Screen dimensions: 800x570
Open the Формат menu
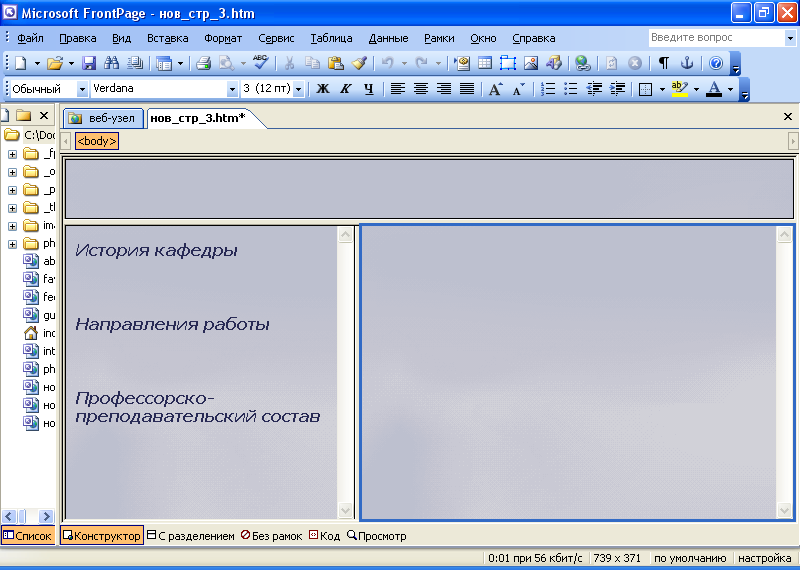click(x=223, y=38)
